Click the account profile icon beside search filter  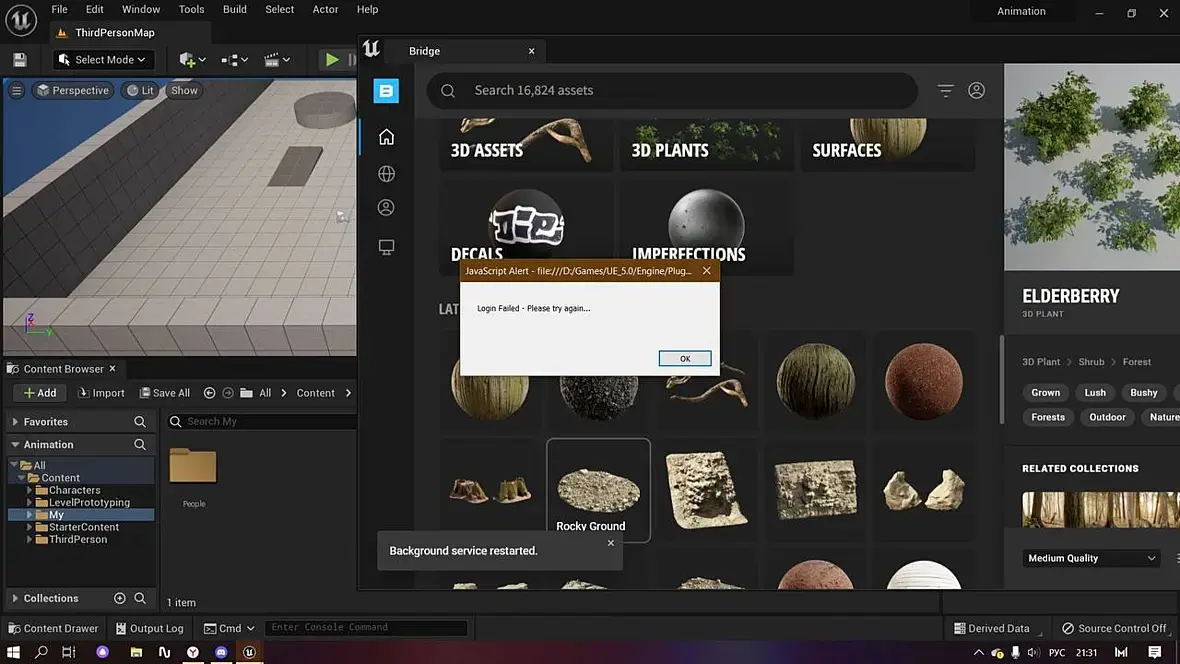976,90
